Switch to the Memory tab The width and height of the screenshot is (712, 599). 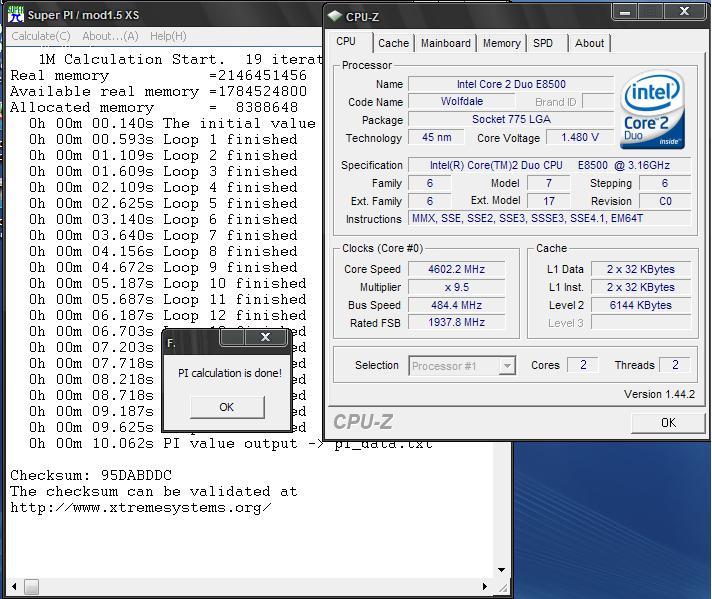point(501,43)
